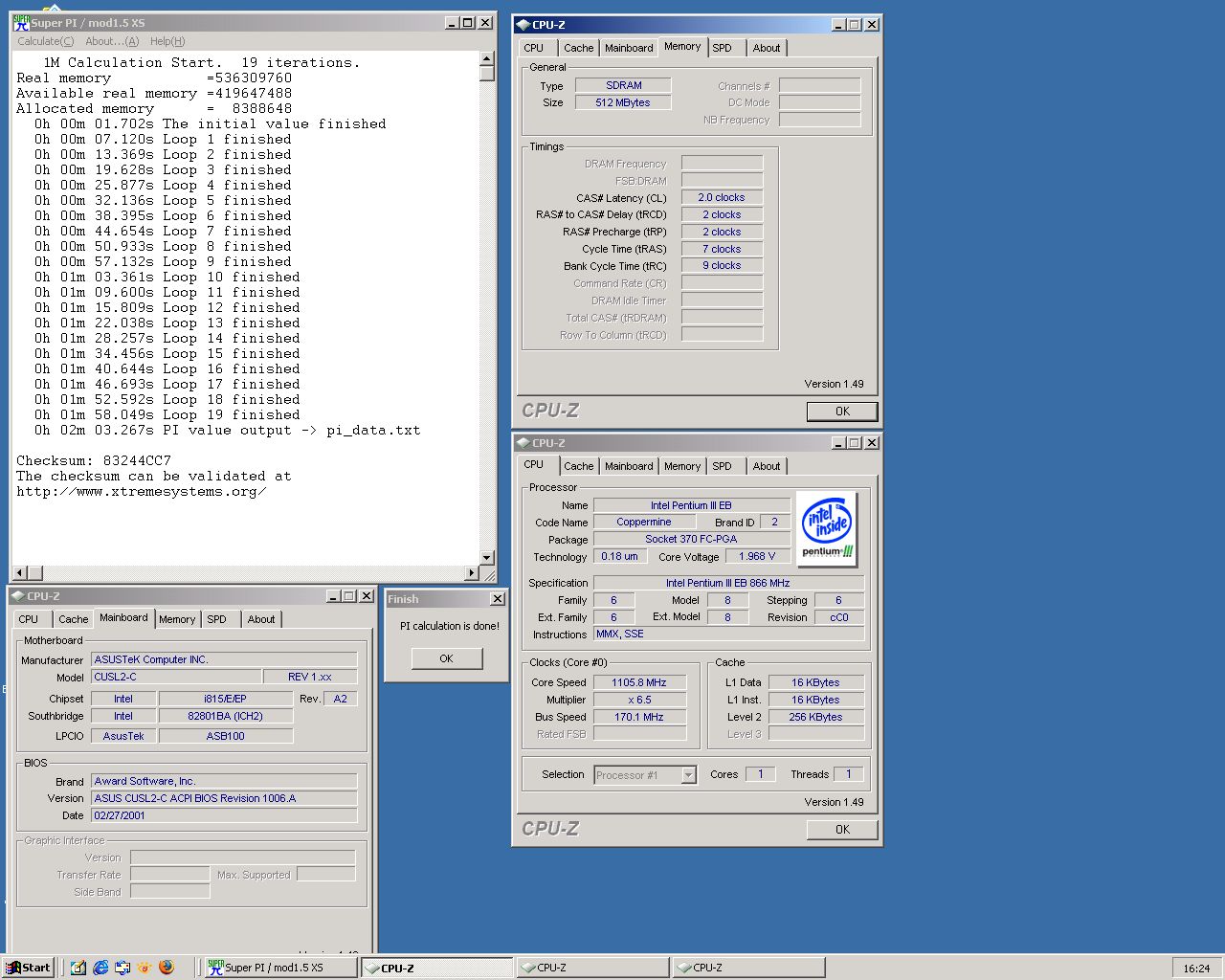Click the xtremesystems.org checksum URL text
Viewport: 1225px width, 980px height.
pyautogui.click(x=141, y=492)
